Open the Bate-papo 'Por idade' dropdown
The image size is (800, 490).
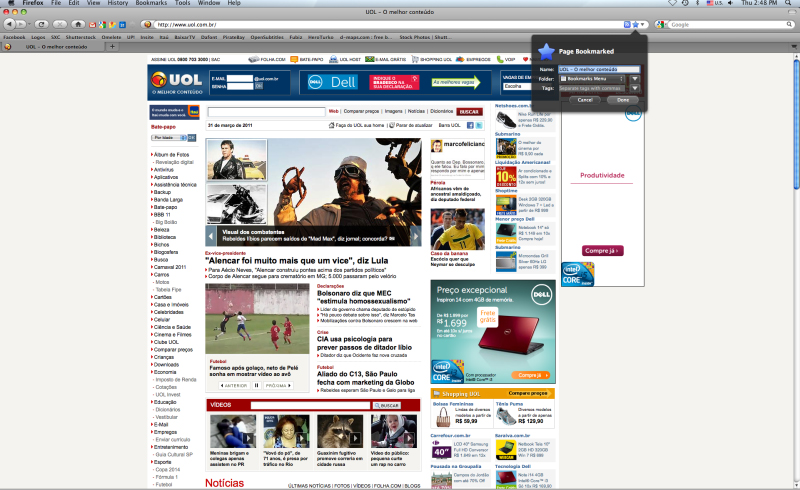coord(169,138)
